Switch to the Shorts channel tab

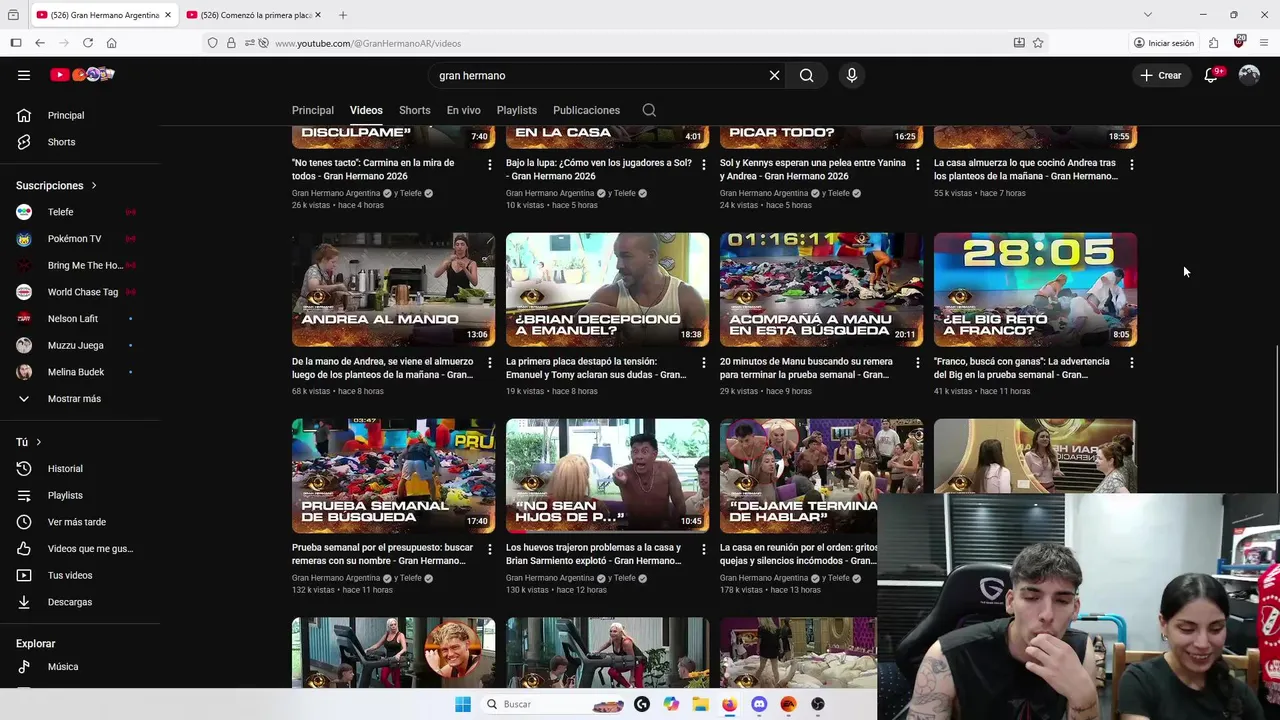pos(415,110)
